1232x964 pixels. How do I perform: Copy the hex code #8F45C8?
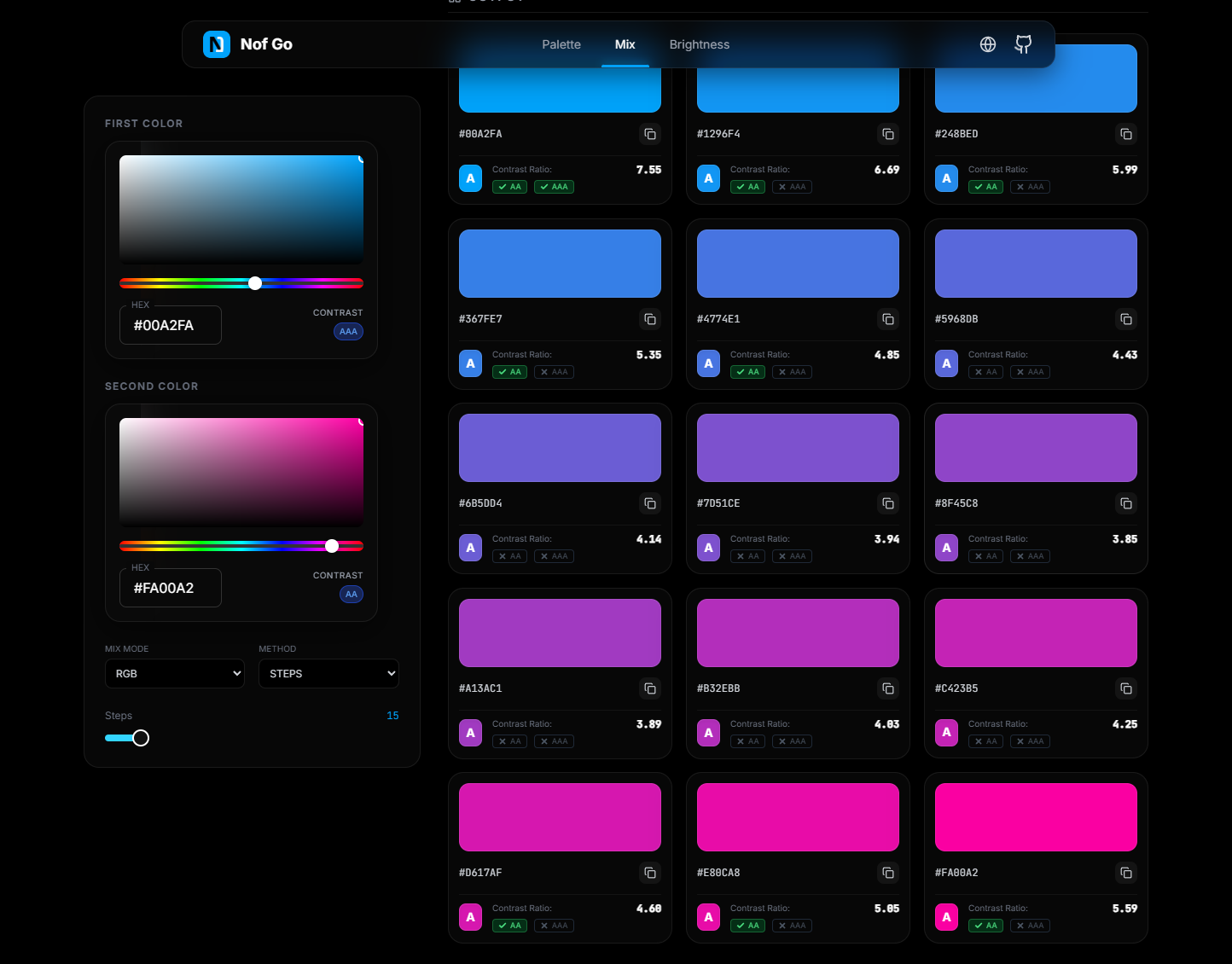click(x=1125, y=504)
